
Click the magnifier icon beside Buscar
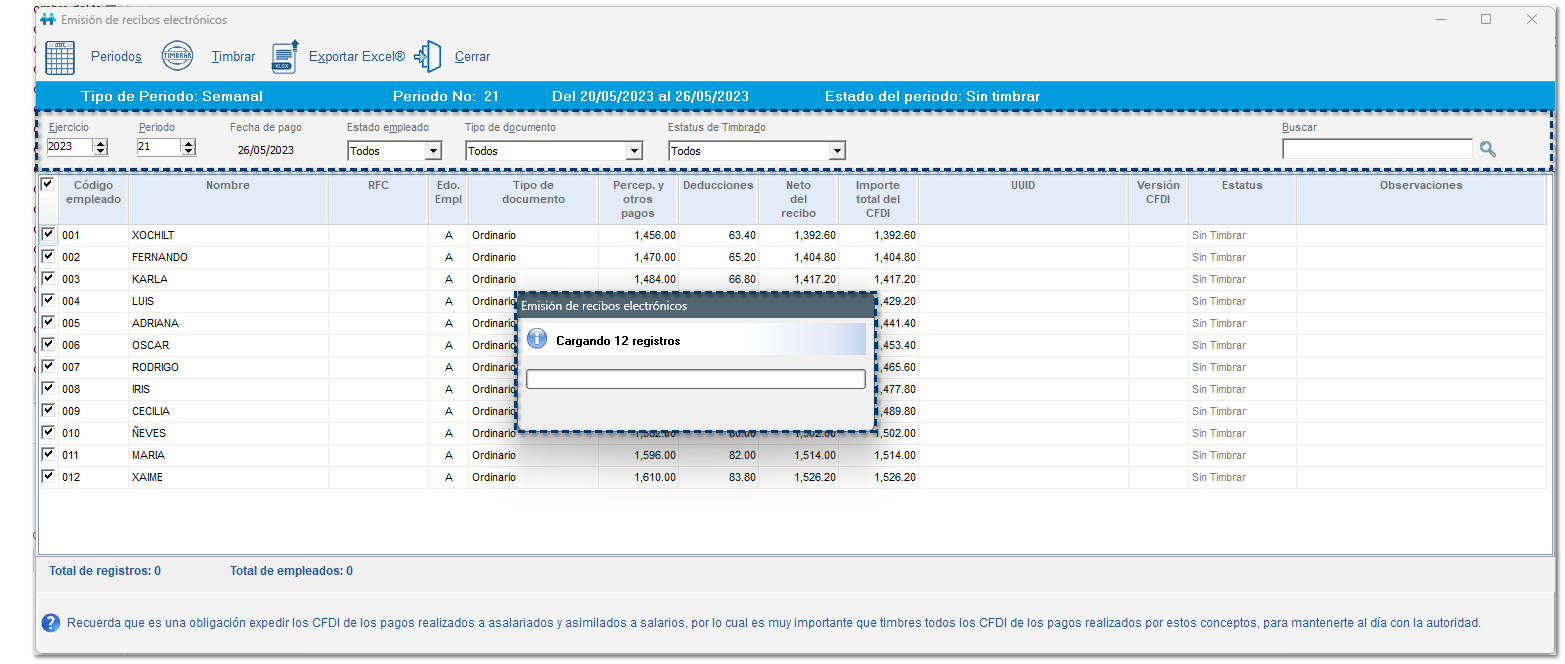click(x=1488, y=148)
